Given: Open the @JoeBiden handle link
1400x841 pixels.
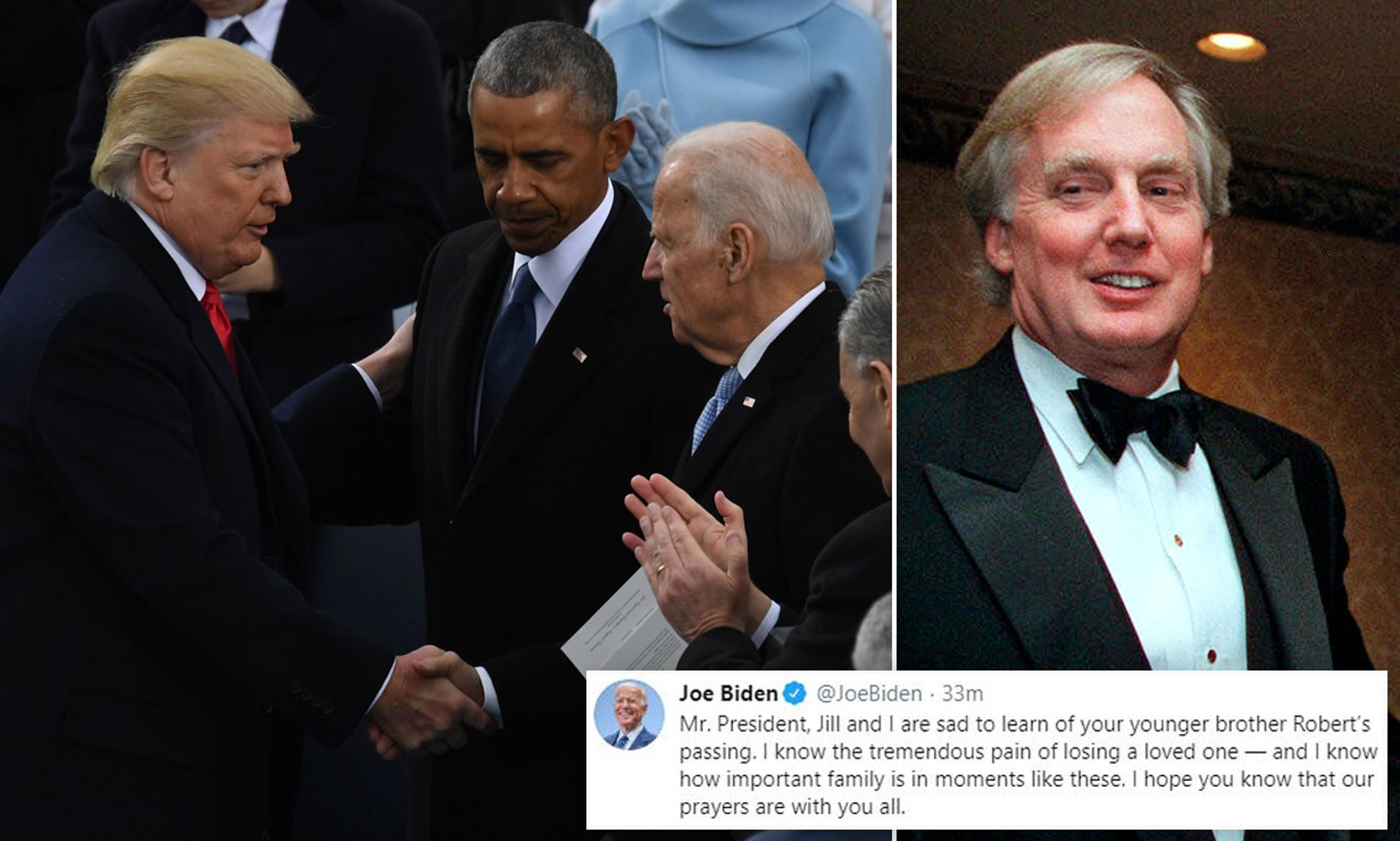Looking at the screenshot, I should [869, 693].
